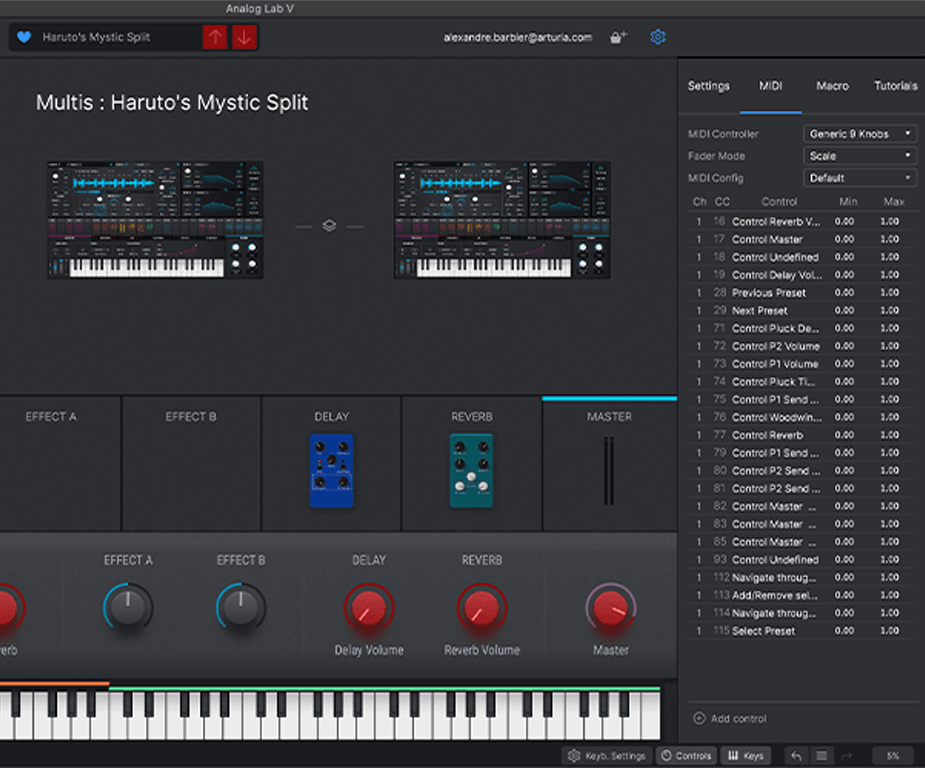Toggle the Keys keyboard button
The width and height of the screenshot is (925, 768).
(x=746, y=756)
